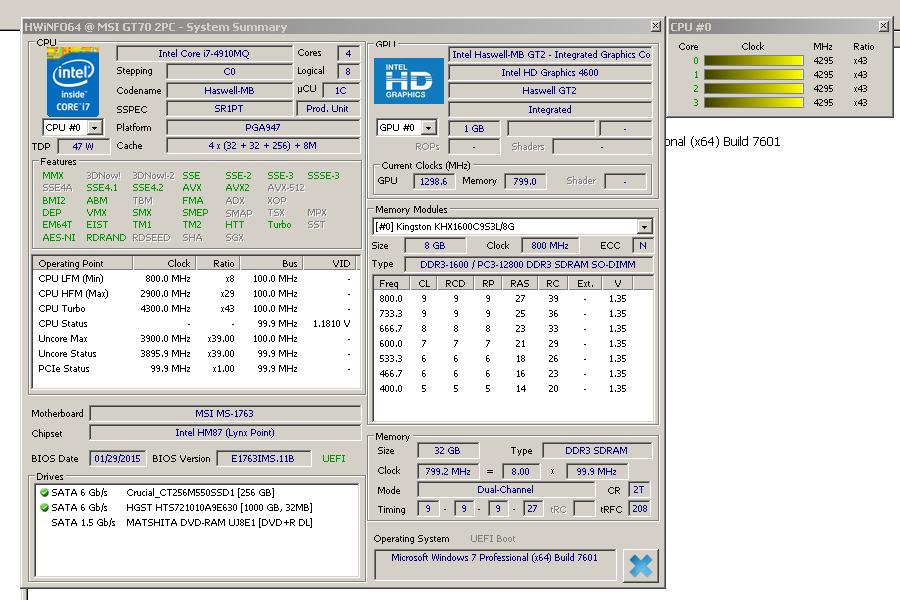Select the CPU Turbo row

(x=195, y=308)
